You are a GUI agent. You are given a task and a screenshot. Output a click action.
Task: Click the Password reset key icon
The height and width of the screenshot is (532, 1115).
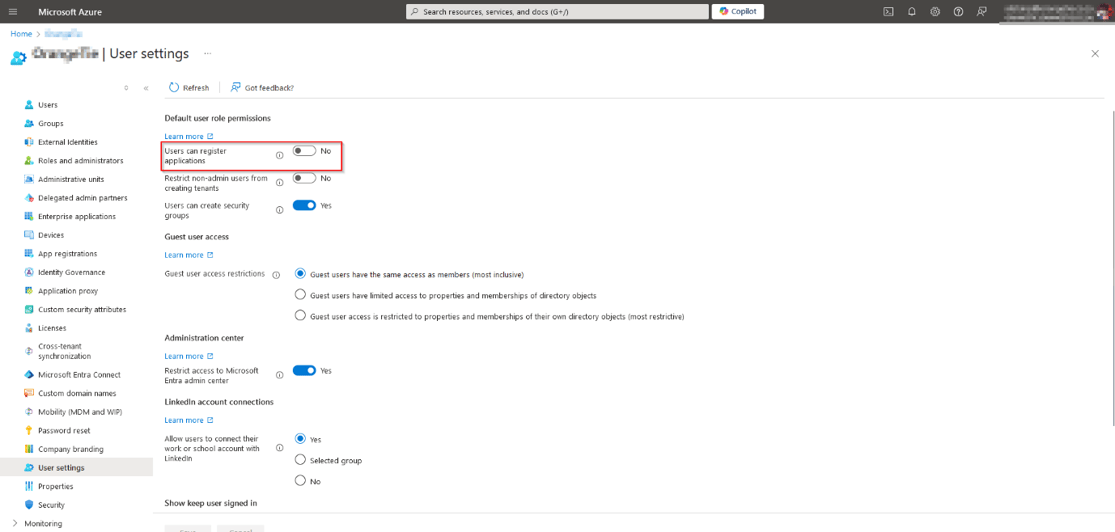coord(29,430)
